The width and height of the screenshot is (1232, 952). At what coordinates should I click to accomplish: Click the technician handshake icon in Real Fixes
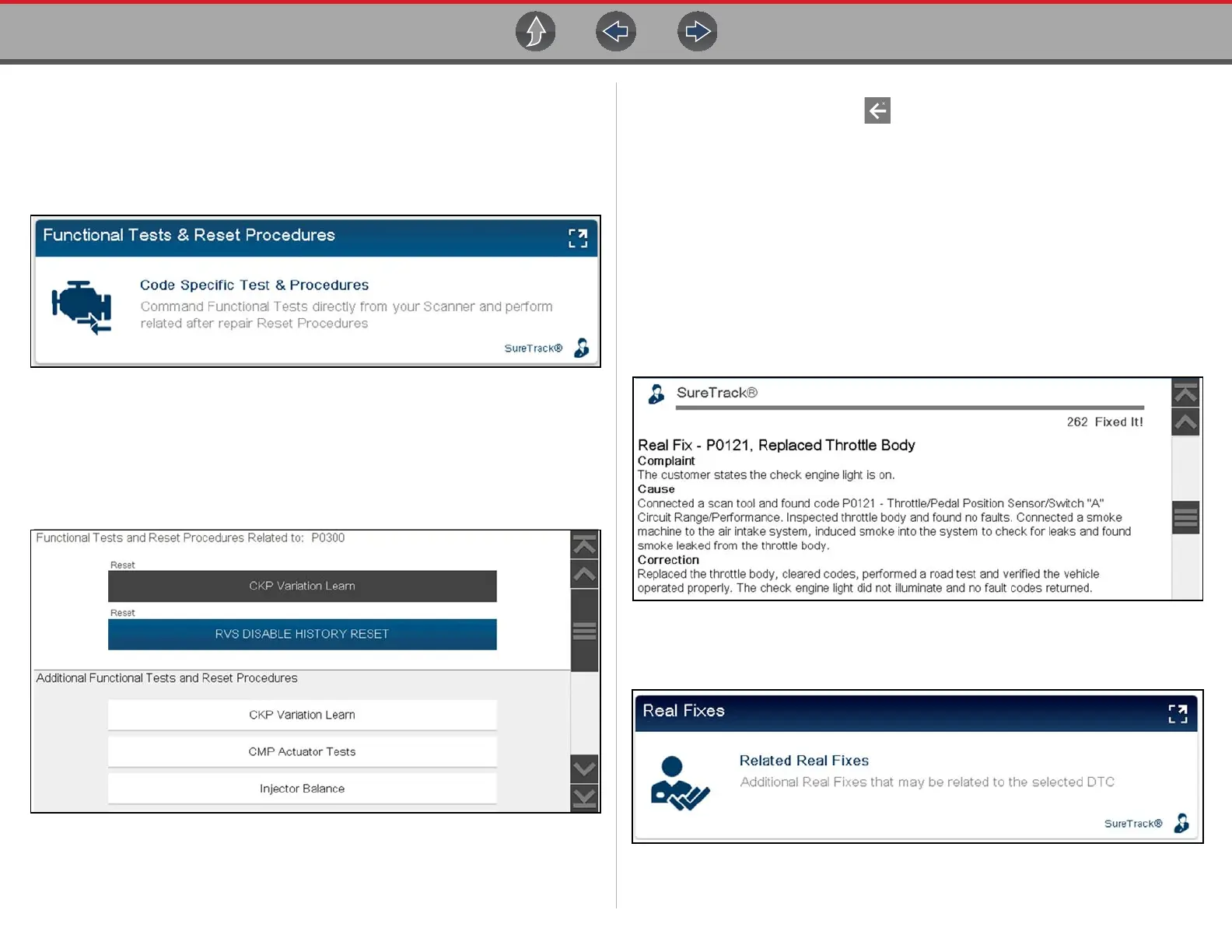[x=680, y=783]
